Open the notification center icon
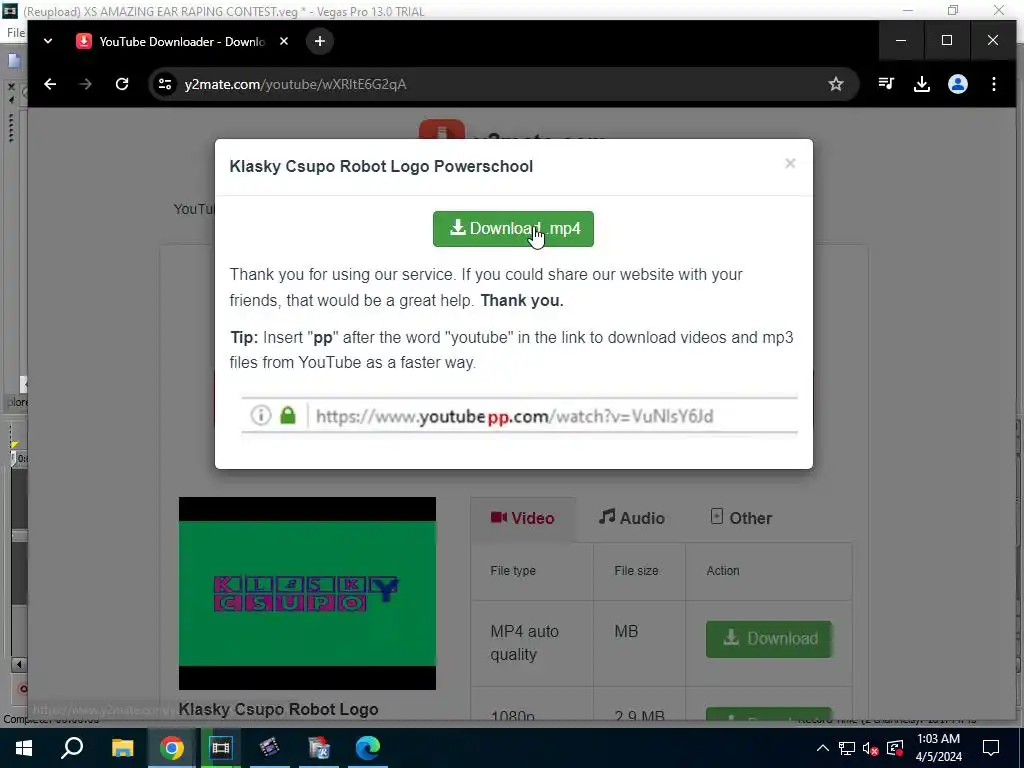 [991, 748]
